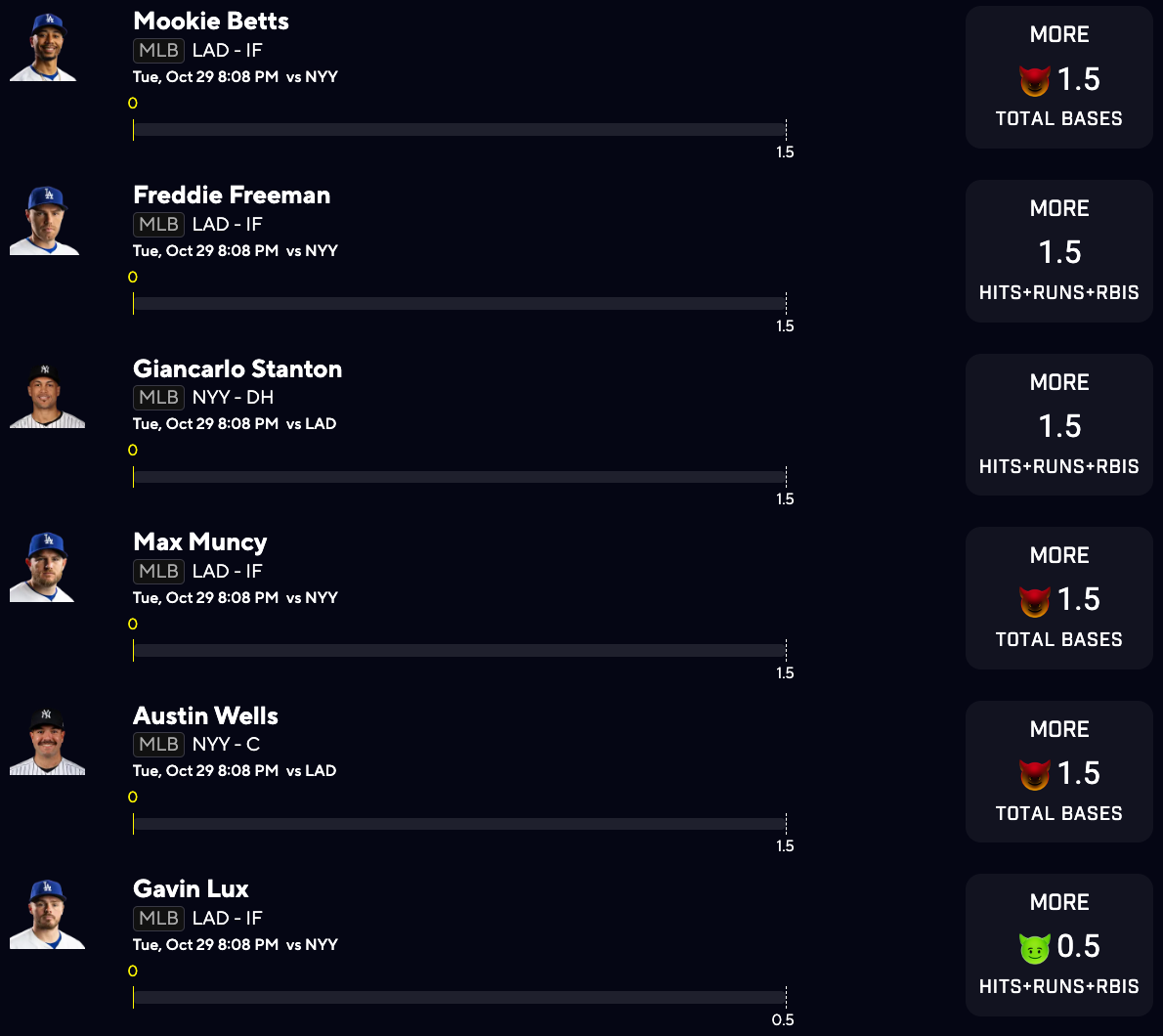Click the Freddie Freeman player name

coord(232,195)
